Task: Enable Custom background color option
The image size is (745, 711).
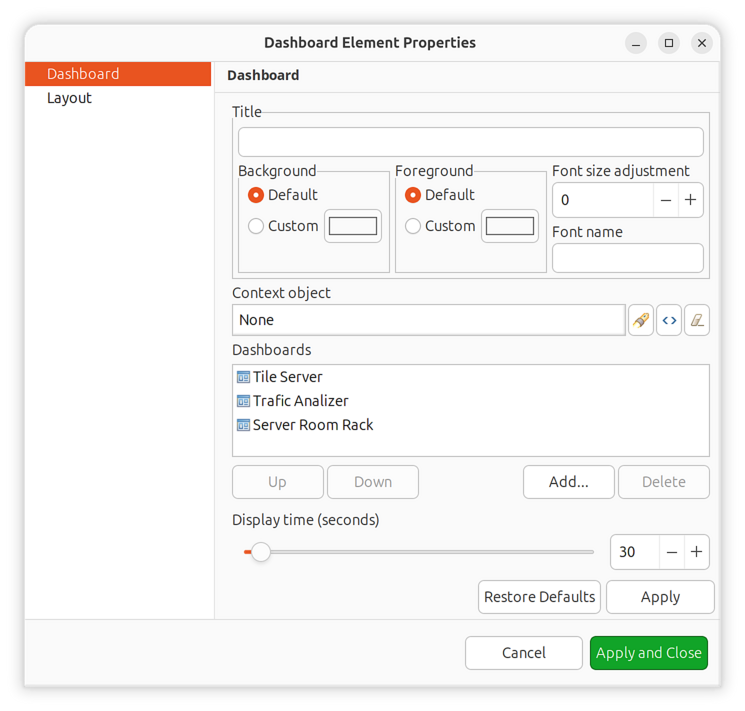Action: (x=256, y=226)
